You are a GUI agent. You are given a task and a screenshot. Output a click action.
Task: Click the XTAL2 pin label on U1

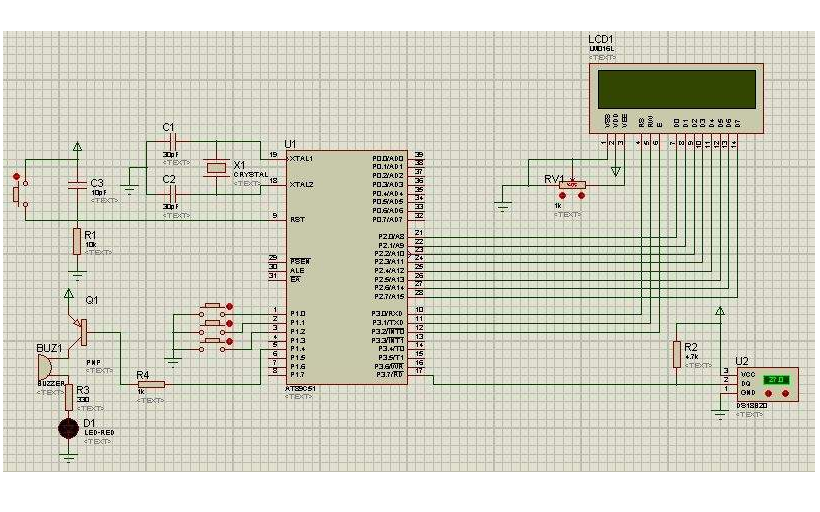pos(301,185)
